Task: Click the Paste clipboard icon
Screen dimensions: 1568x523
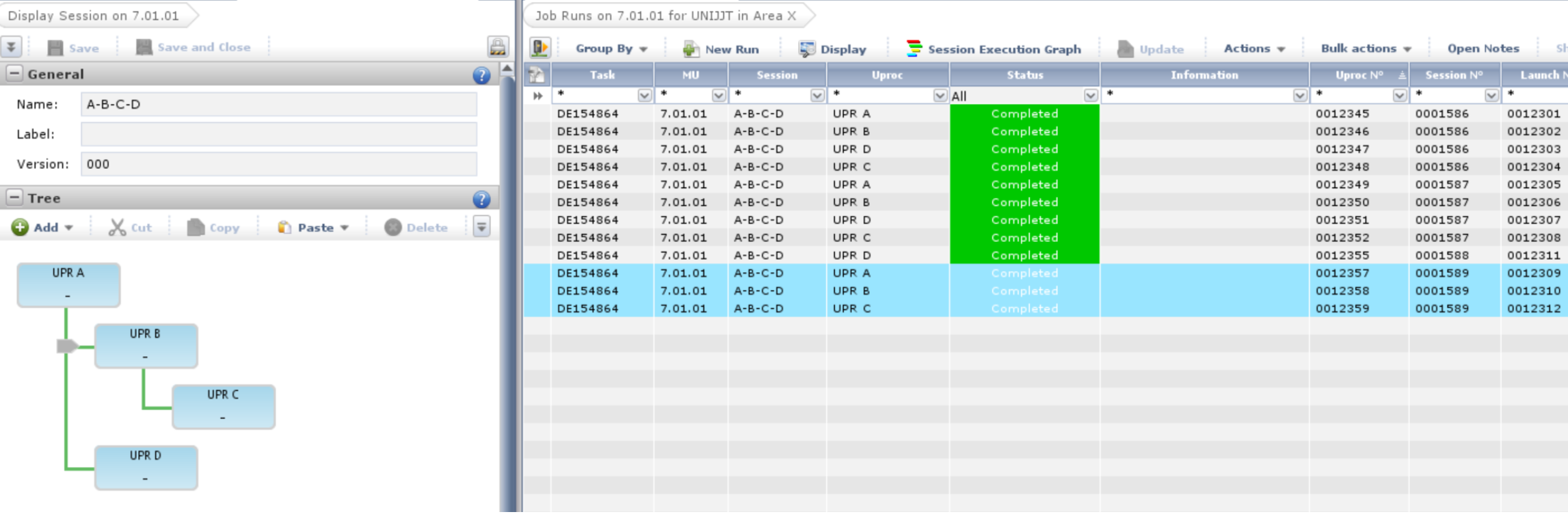Action: click(x=284, y=228)
